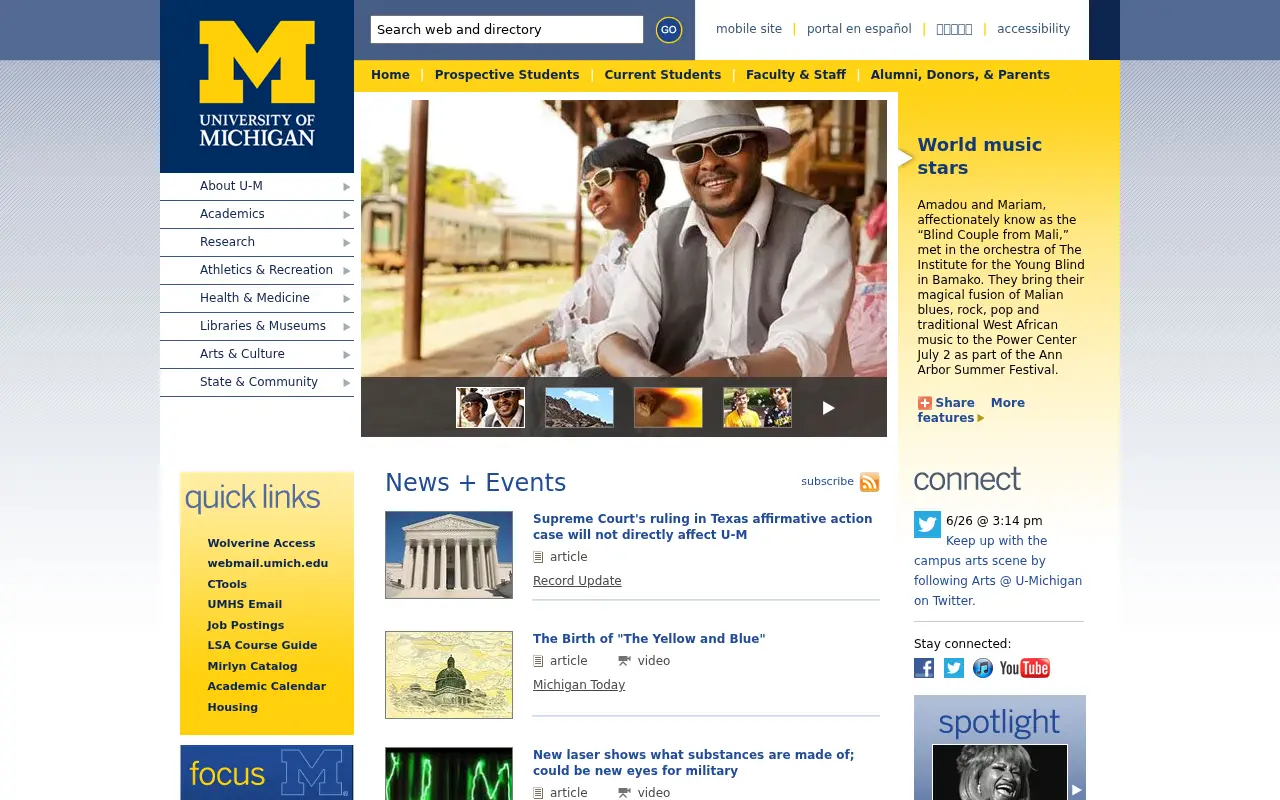
Task: Open the LSA Course Guide quick link
Action: (x=262, y=645)
